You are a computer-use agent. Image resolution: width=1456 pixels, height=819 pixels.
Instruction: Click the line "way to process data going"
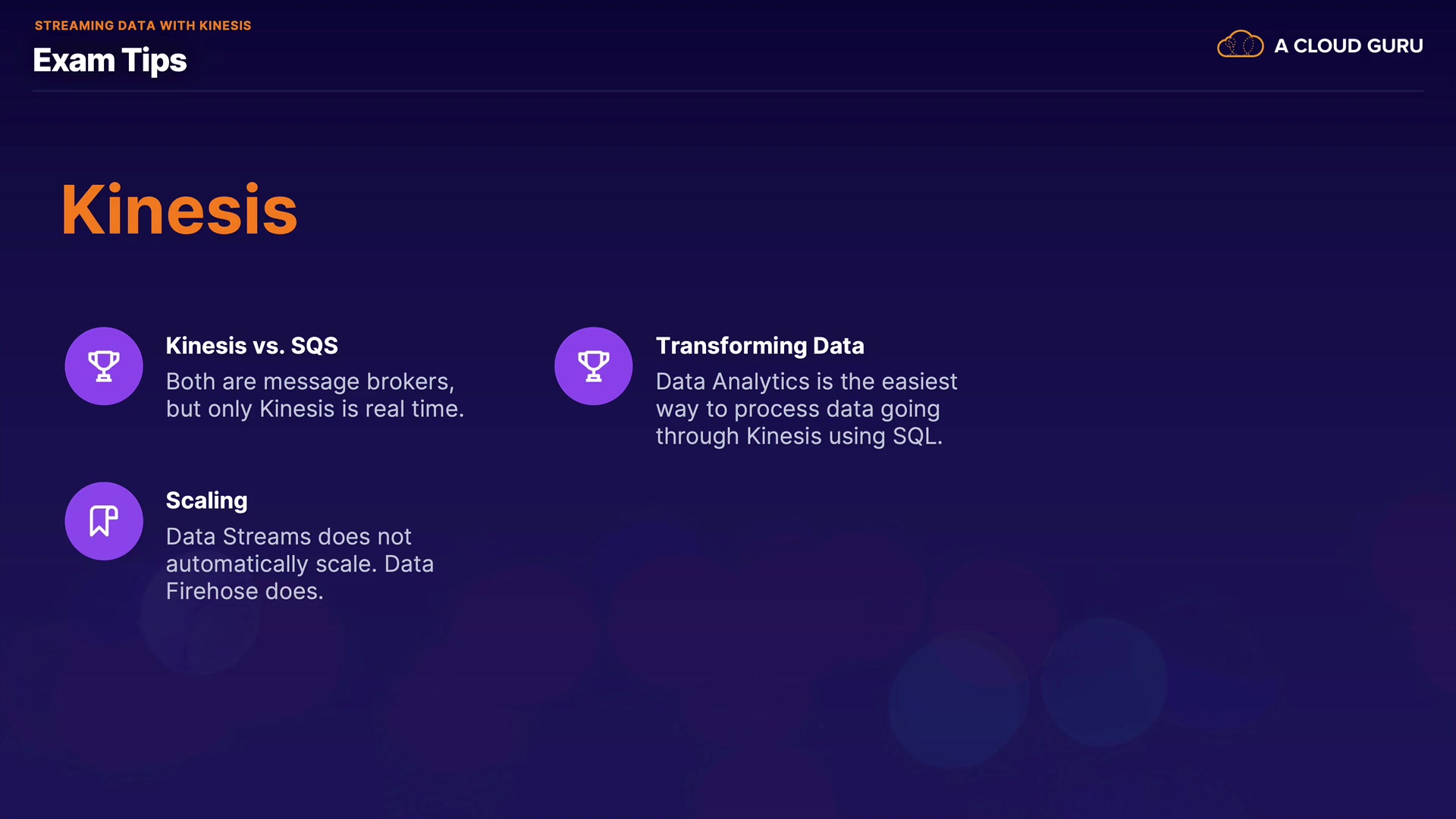click(x=798, y=409)
